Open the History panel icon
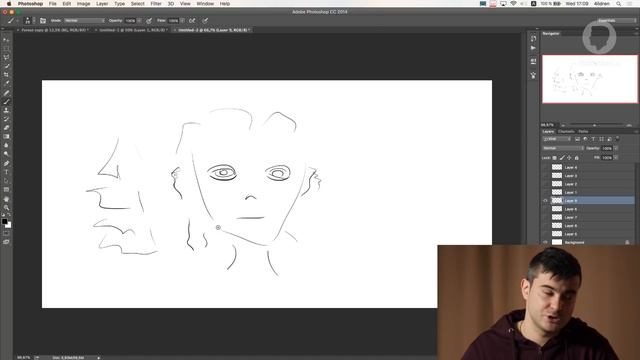 click(x=533, y=38)
